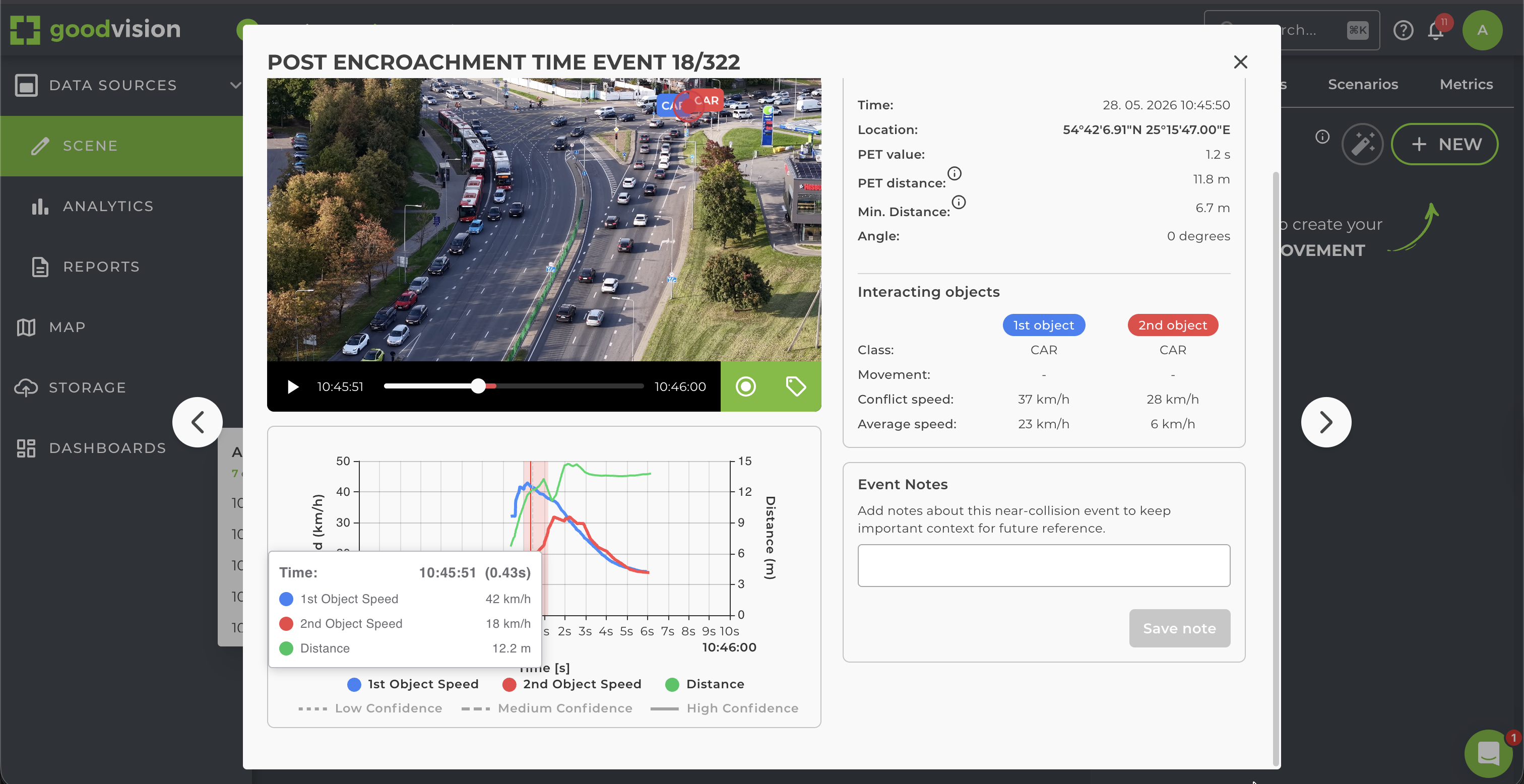This screenshot has height=784, width=1524.
Task: Click the Map icon in sidebar
Action: click(x=26, y=327)
